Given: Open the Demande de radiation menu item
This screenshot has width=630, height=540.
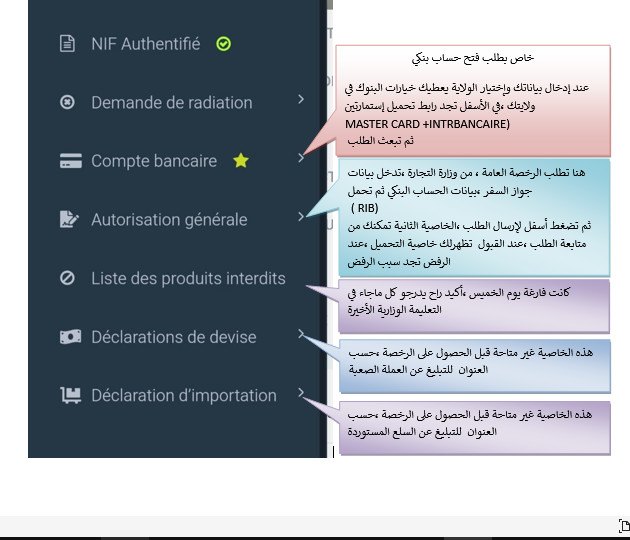Looking at the screenshot, I should click(x=172, y=102).
